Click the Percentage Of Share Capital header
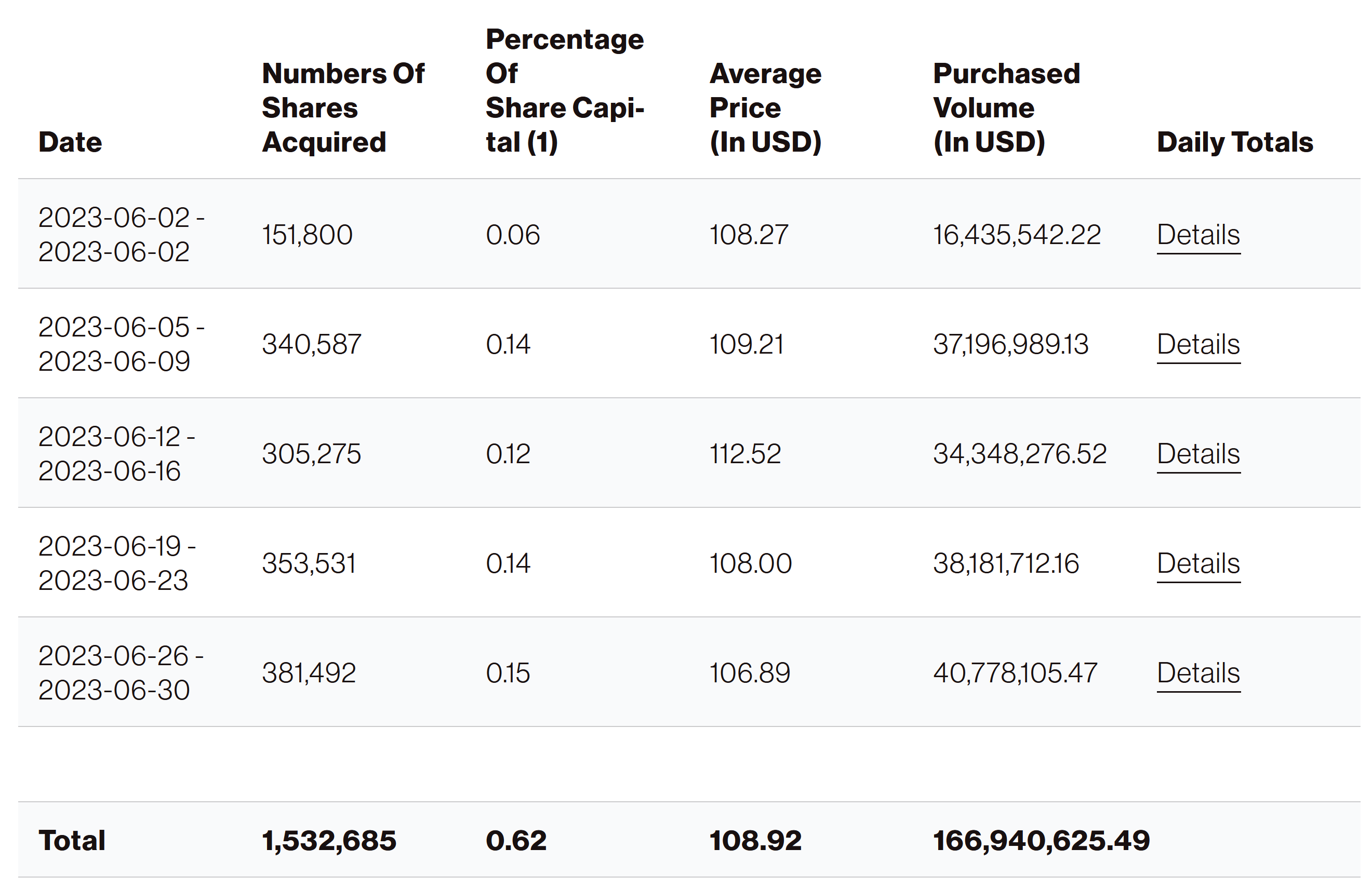Screen dimensions: 1372x889 [x=564, y=90]
